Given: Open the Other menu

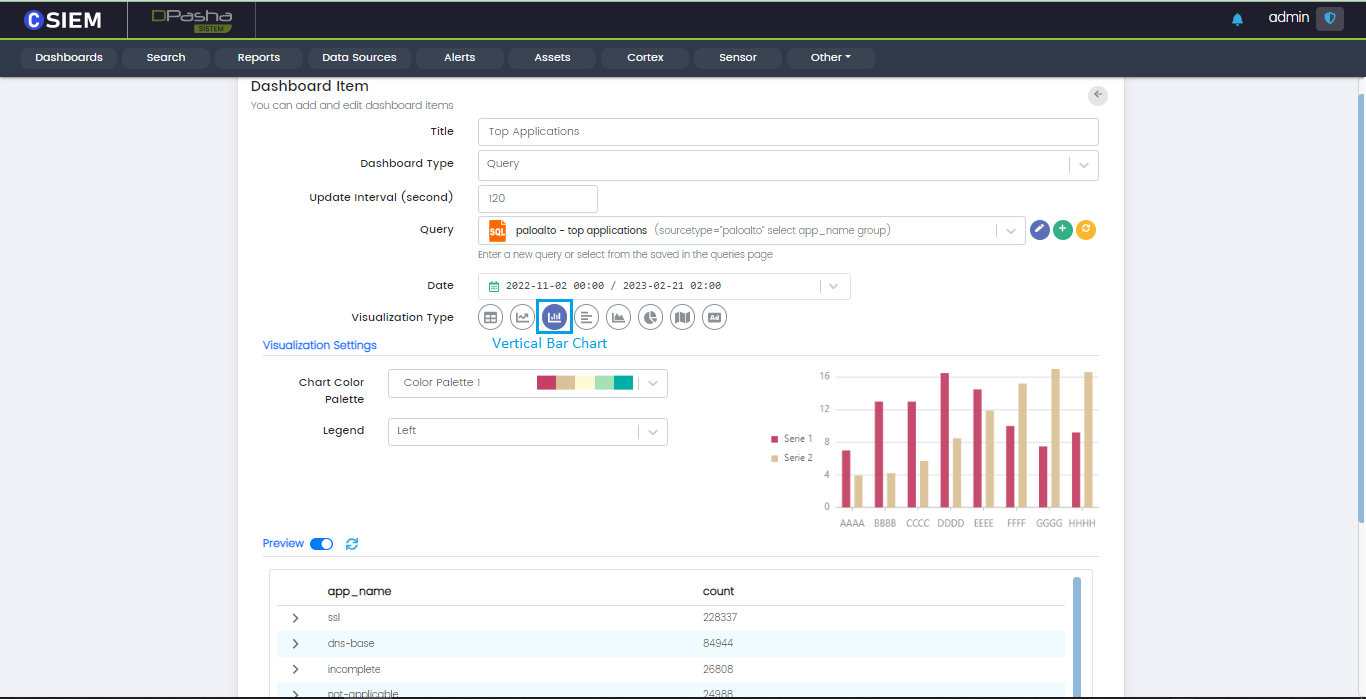Looking at the screenshot, I should [x=830, y=58].
